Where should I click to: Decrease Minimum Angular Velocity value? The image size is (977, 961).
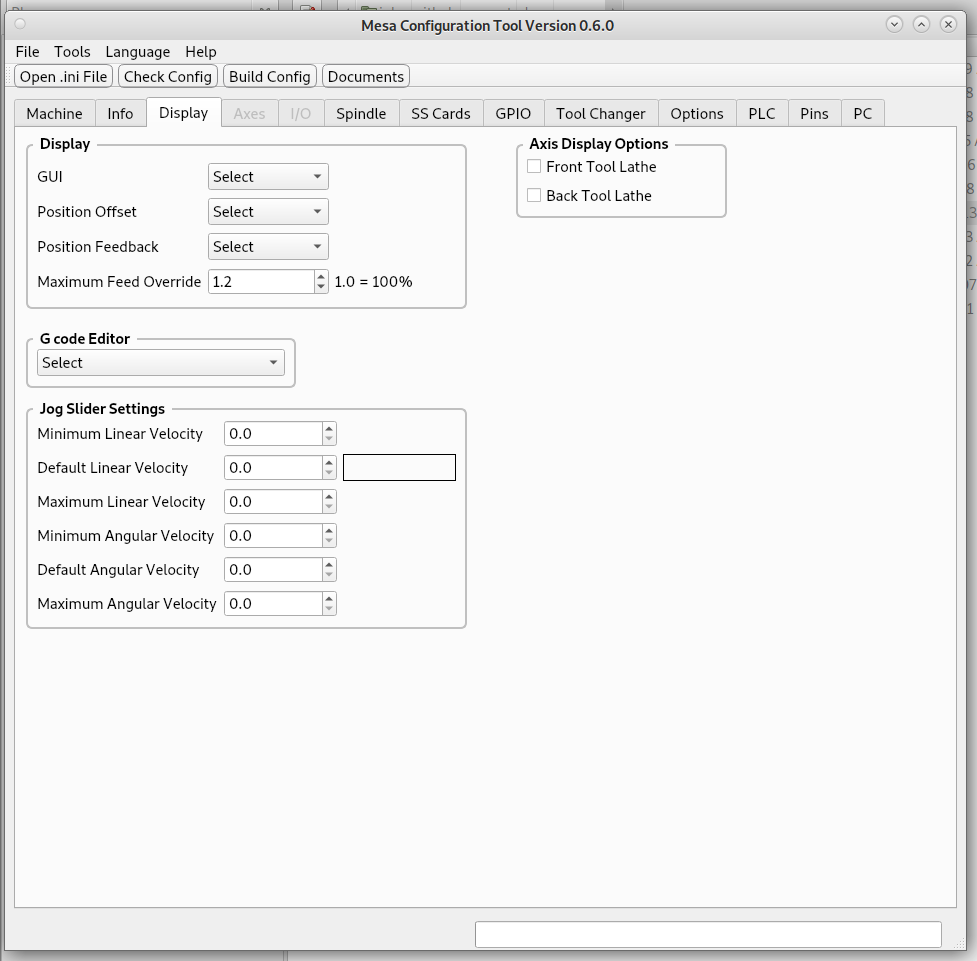[x=329, y=542]
